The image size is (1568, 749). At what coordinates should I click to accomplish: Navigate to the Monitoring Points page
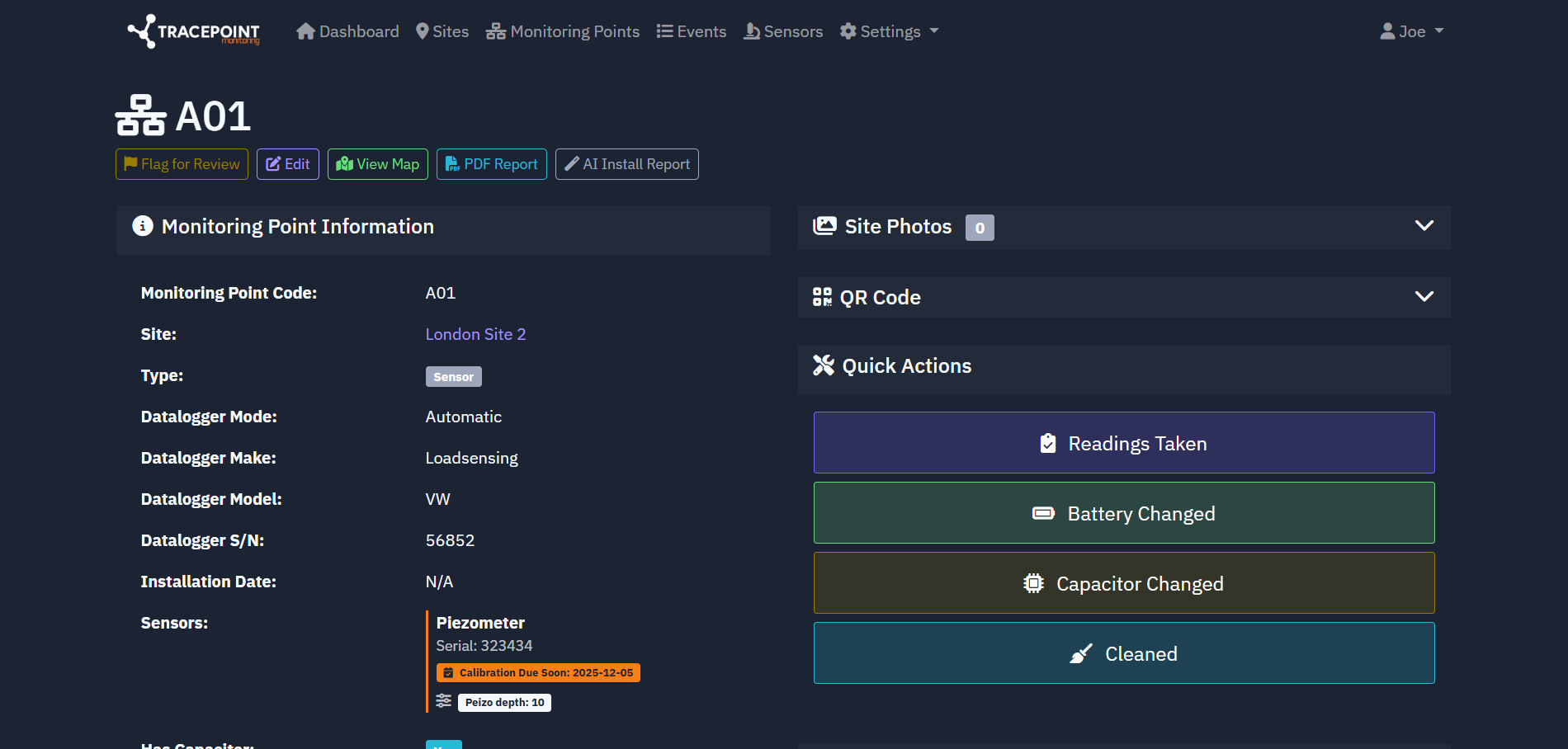click(x=563, y=31)
